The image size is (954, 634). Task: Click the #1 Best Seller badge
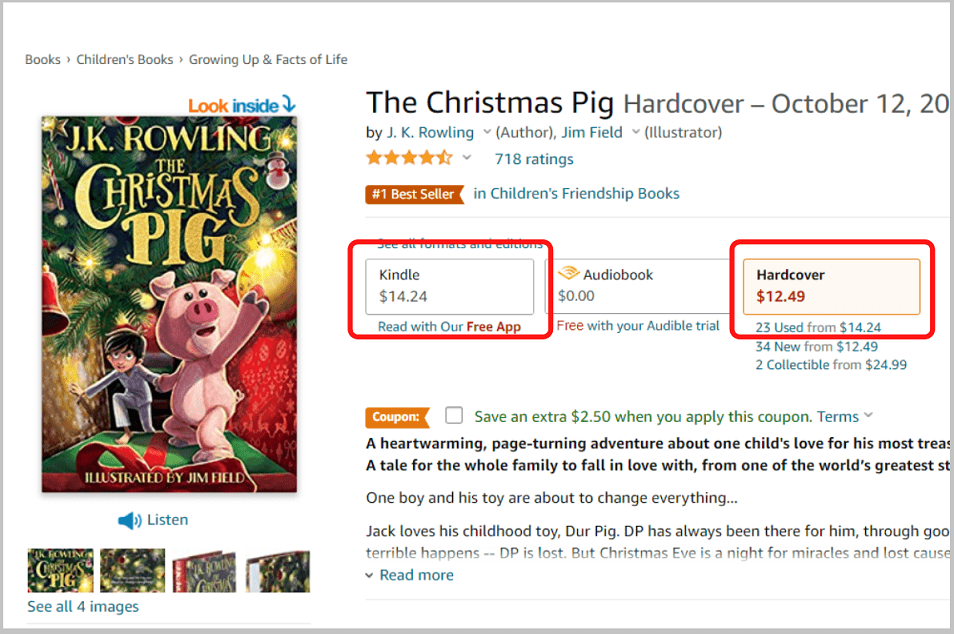coord(414,194)
